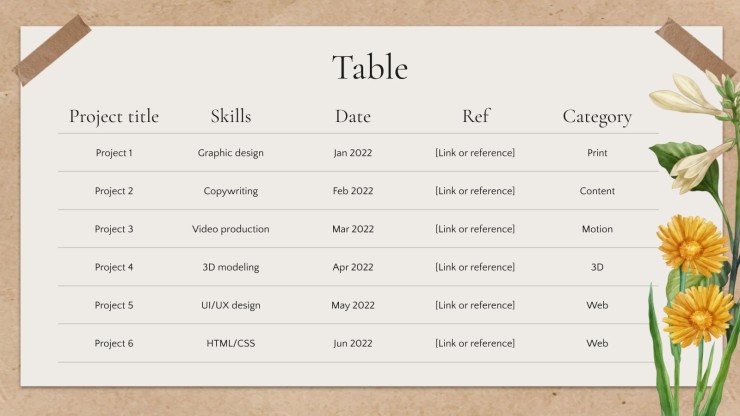Image resolution: width=740 pixels, height=416 pixels.
Task: Select the "Project title" column header
Action: click(x=114, y=117)
